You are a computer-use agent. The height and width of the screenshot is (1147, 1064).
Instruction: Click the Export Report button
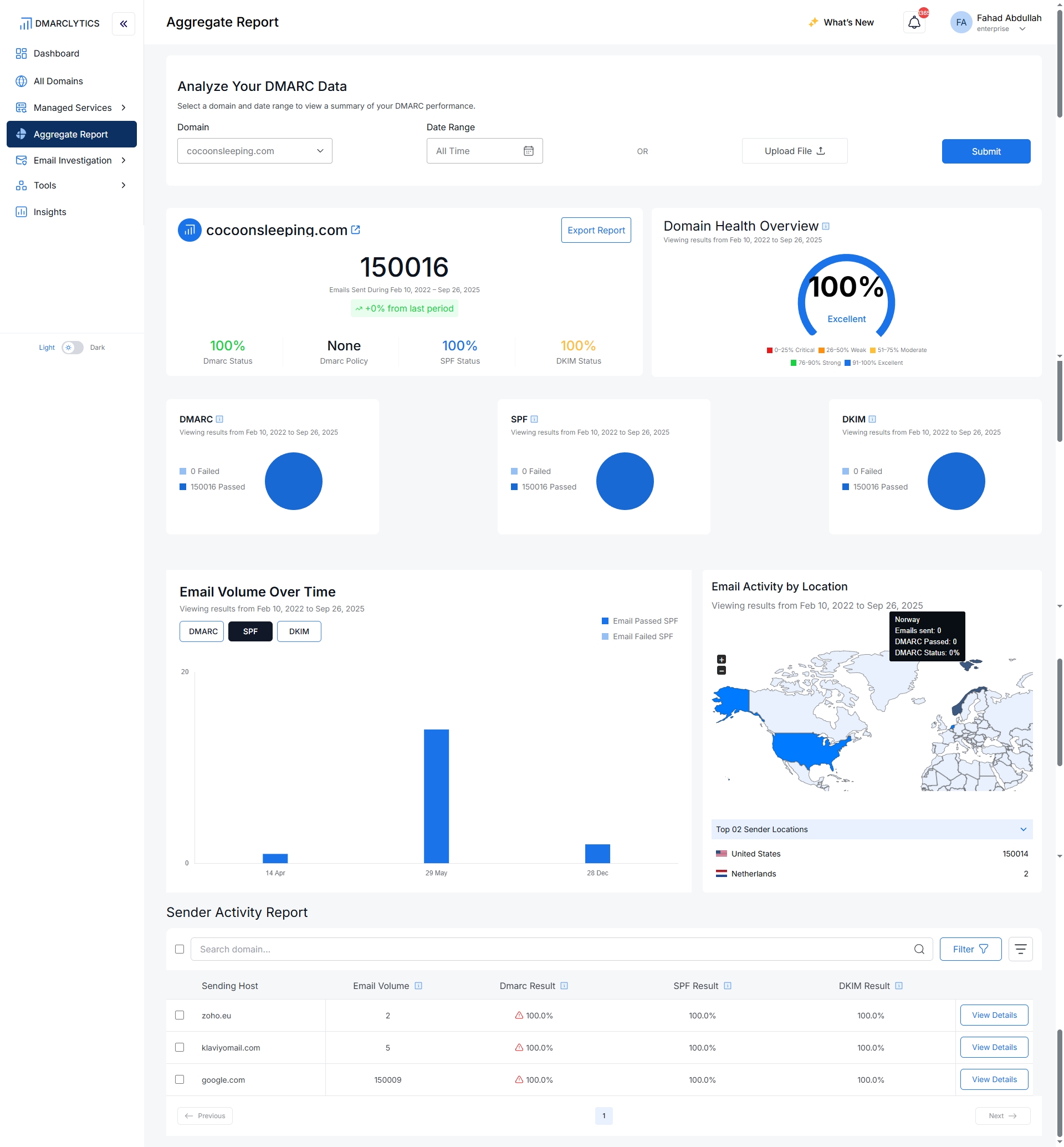(595, 230)
